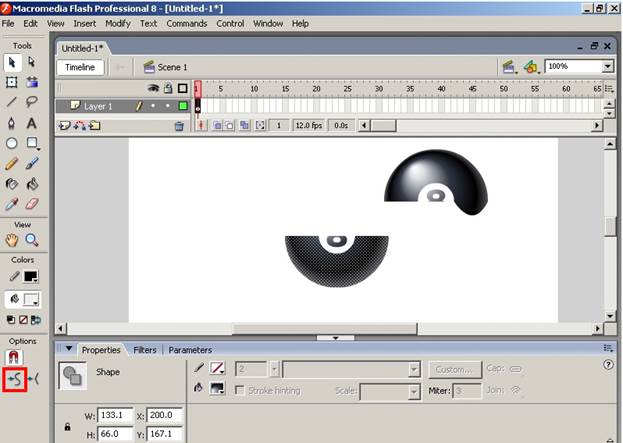Toggle show/hide all layers eye
623x443 pixels.
(153, 88)
